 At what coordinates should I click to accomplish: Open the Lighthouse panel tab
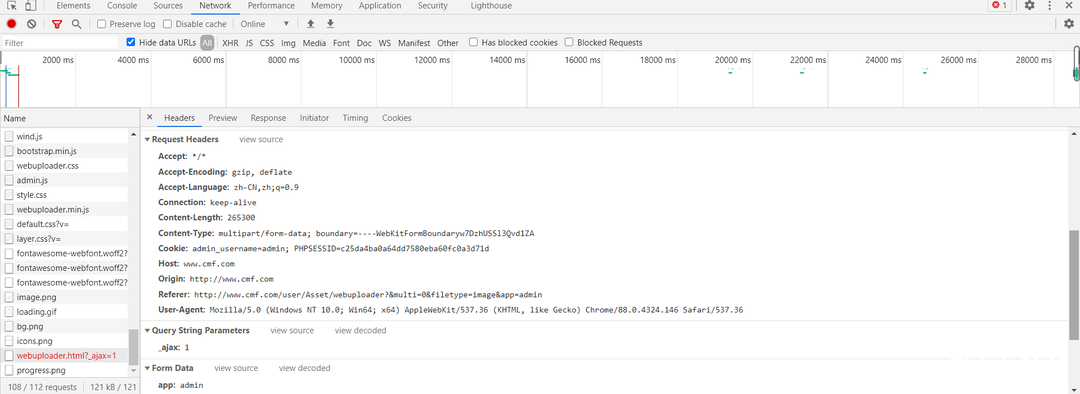[491, 6]
